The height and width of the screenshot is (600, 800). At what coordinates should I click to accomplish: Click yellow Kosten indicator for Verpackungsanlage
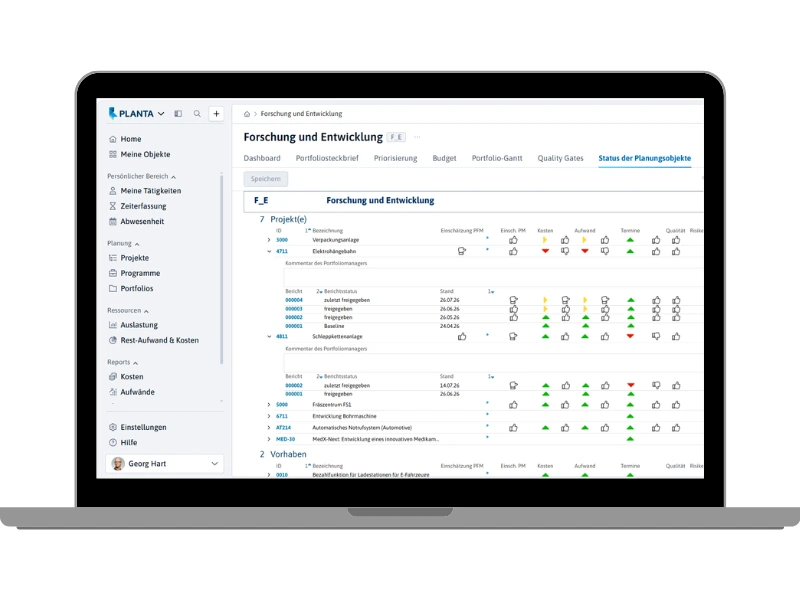point(545,240)
